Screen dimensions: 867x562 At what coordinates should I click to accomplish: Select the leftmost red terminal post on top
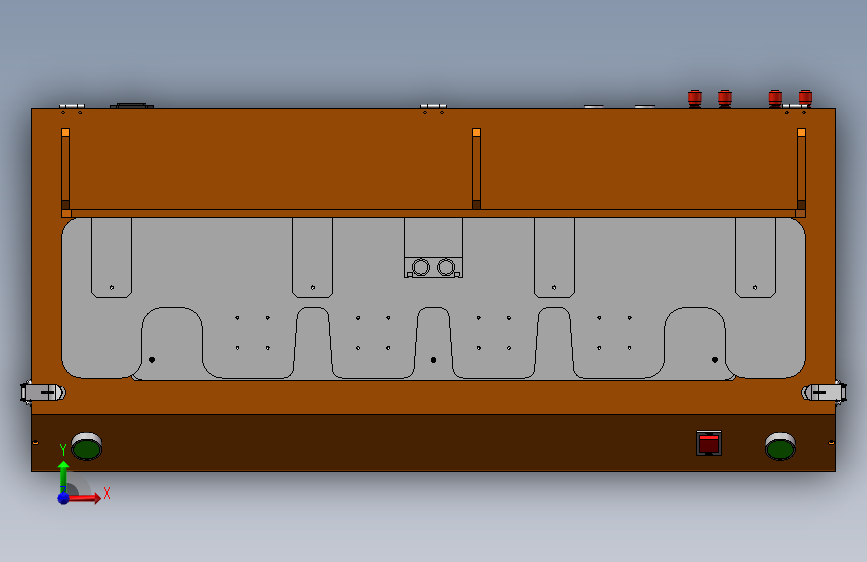click(x=694, y=98)
